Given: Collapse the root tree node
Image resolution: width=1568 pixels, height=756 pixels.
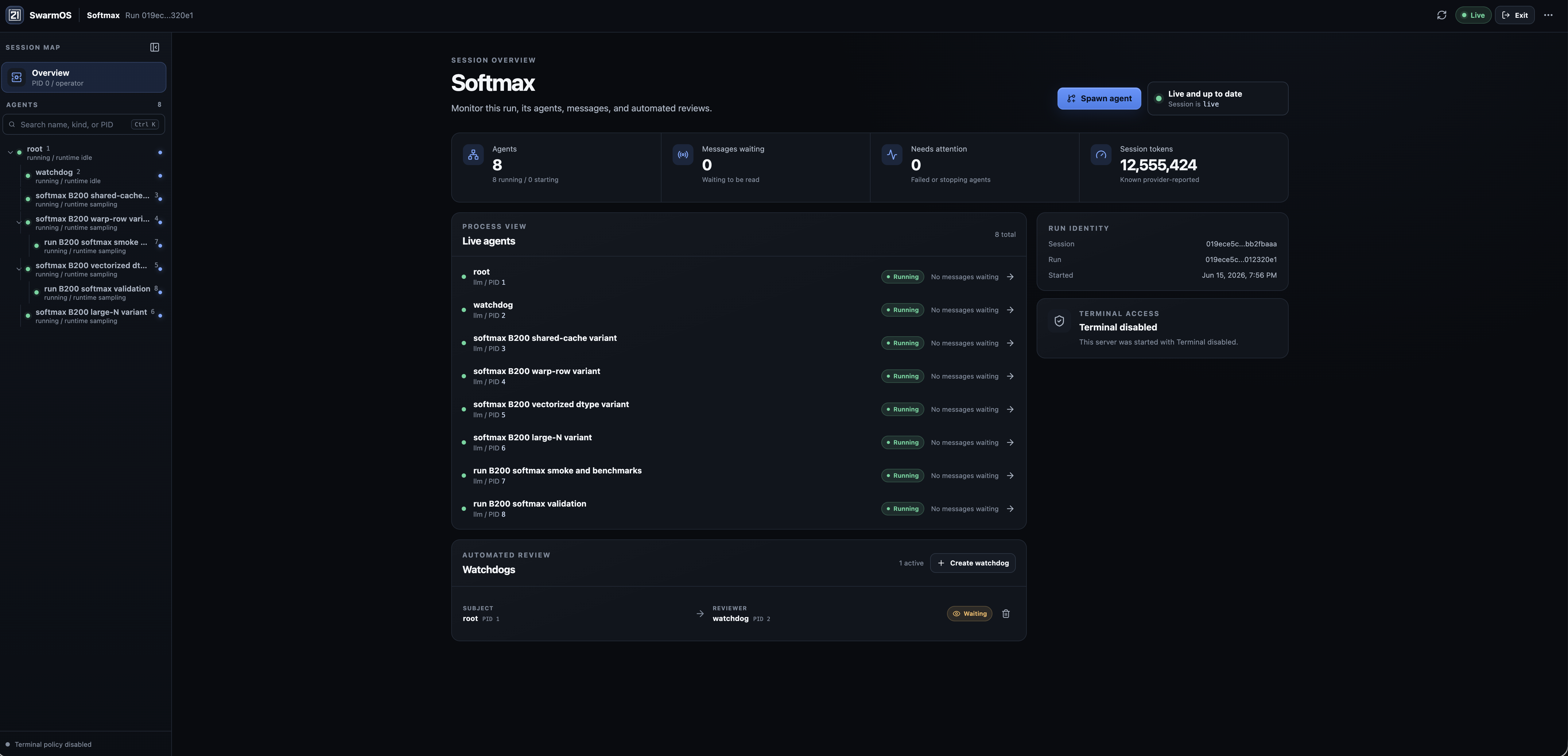Looking at the screenshot, I should pyautogui.click(x=10, y=153).
